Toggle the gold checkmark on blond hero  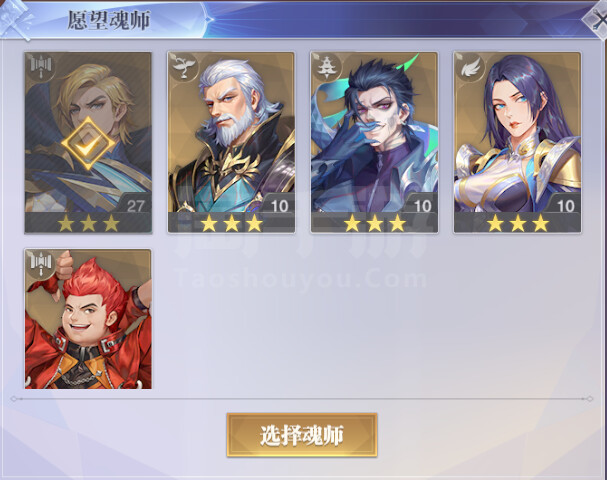pos(88,144)
